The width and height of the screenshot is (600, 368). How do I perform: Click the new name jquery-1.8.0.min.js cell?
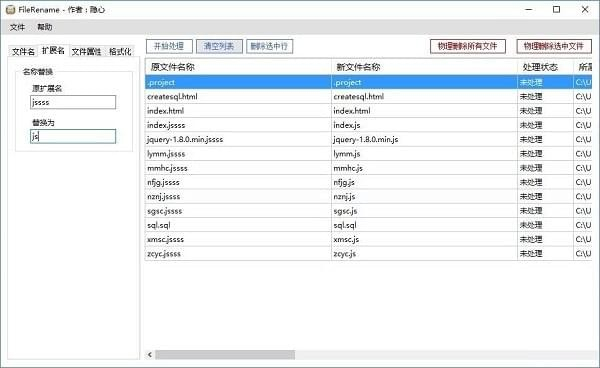[424, 139]
